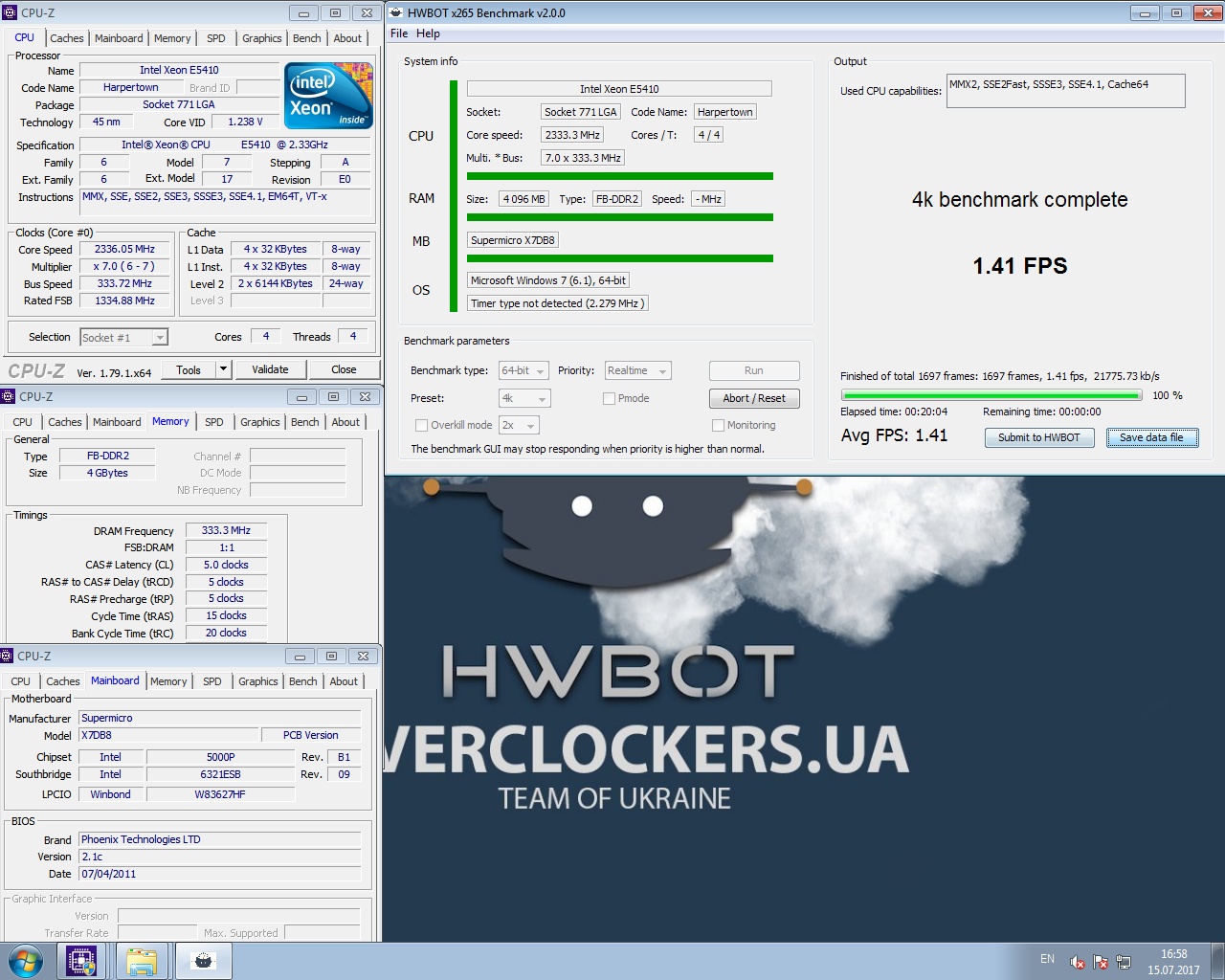Minimize the HWBOT x265 Benchmark window
The height and width of the screenshot is (980, 1225).
click(x=1145, y=12)
